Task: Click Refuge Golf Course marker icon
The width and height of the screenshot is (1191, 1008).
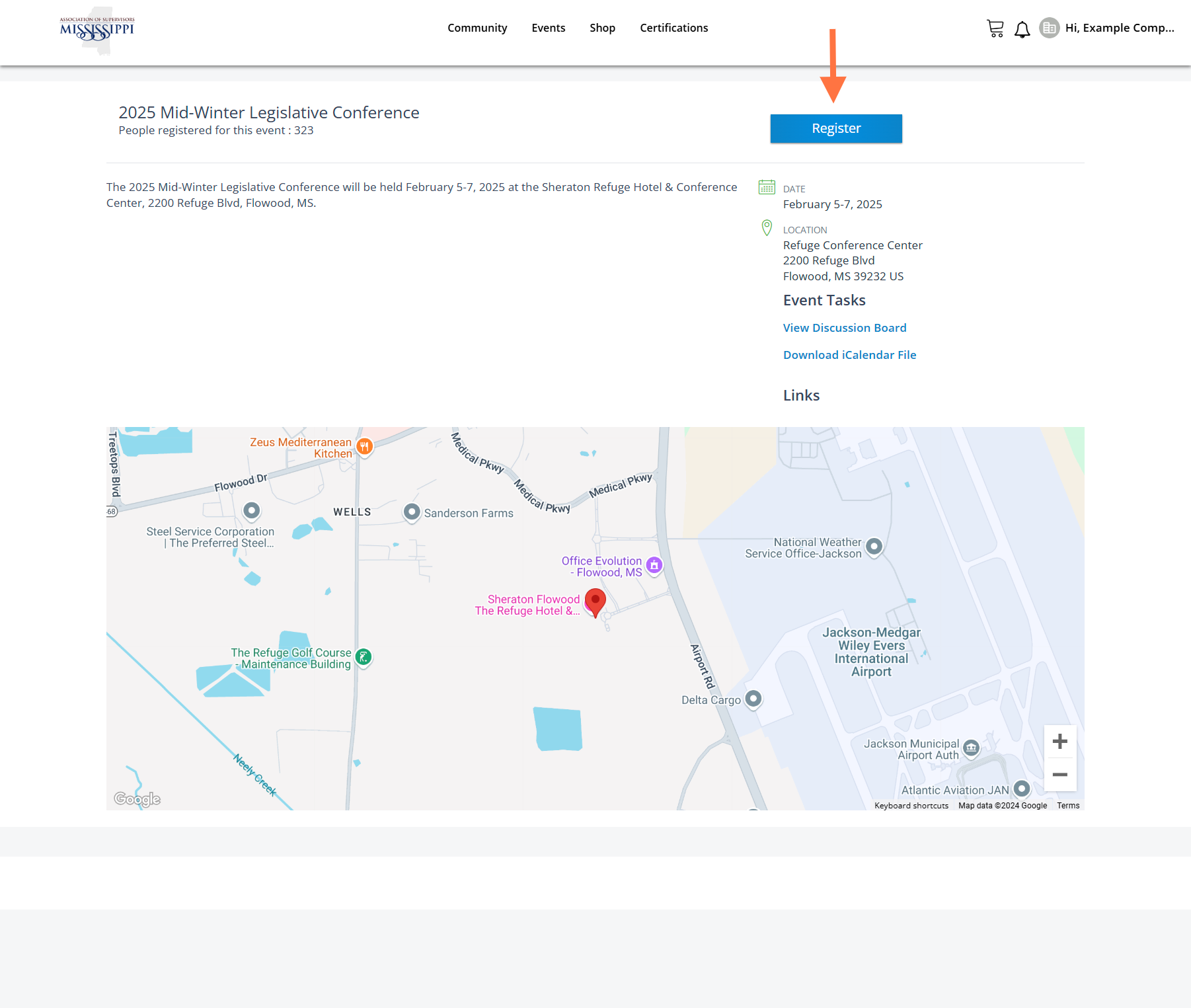Action: click(364, 657)
